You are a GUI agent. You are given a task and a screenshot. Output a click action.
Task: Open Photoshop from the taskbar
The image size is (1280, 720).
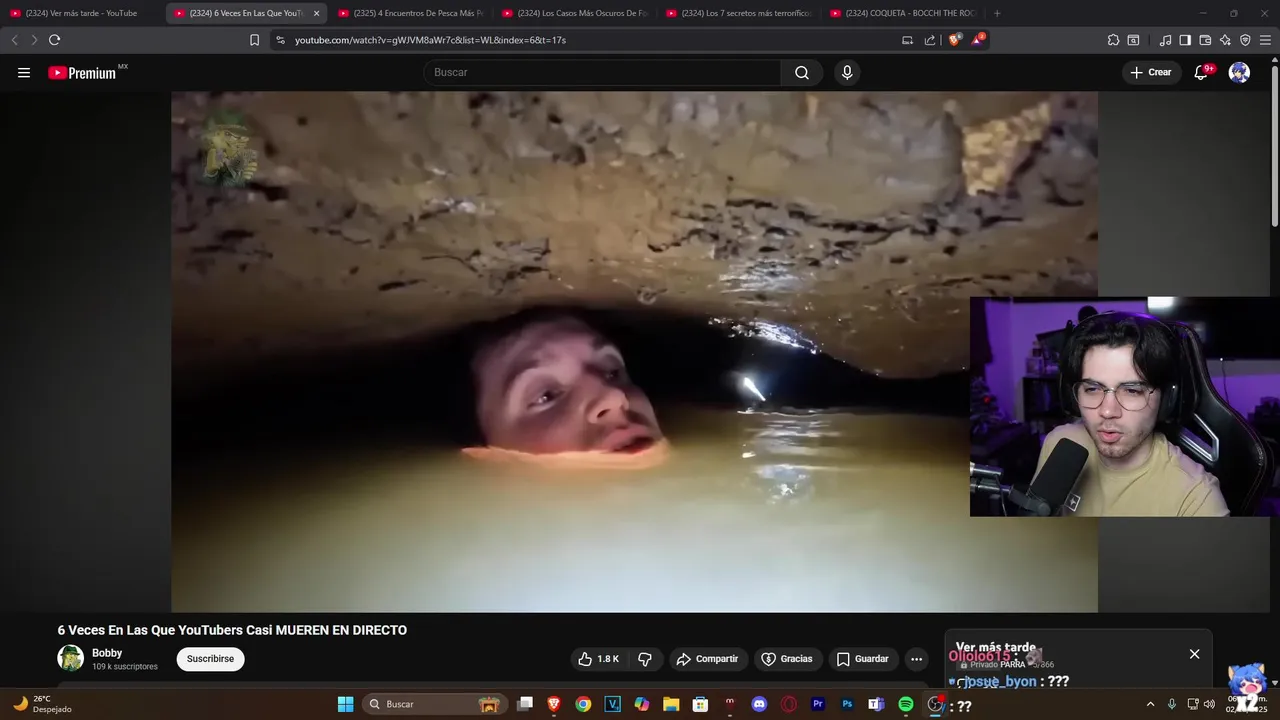(x=847, y=704)
